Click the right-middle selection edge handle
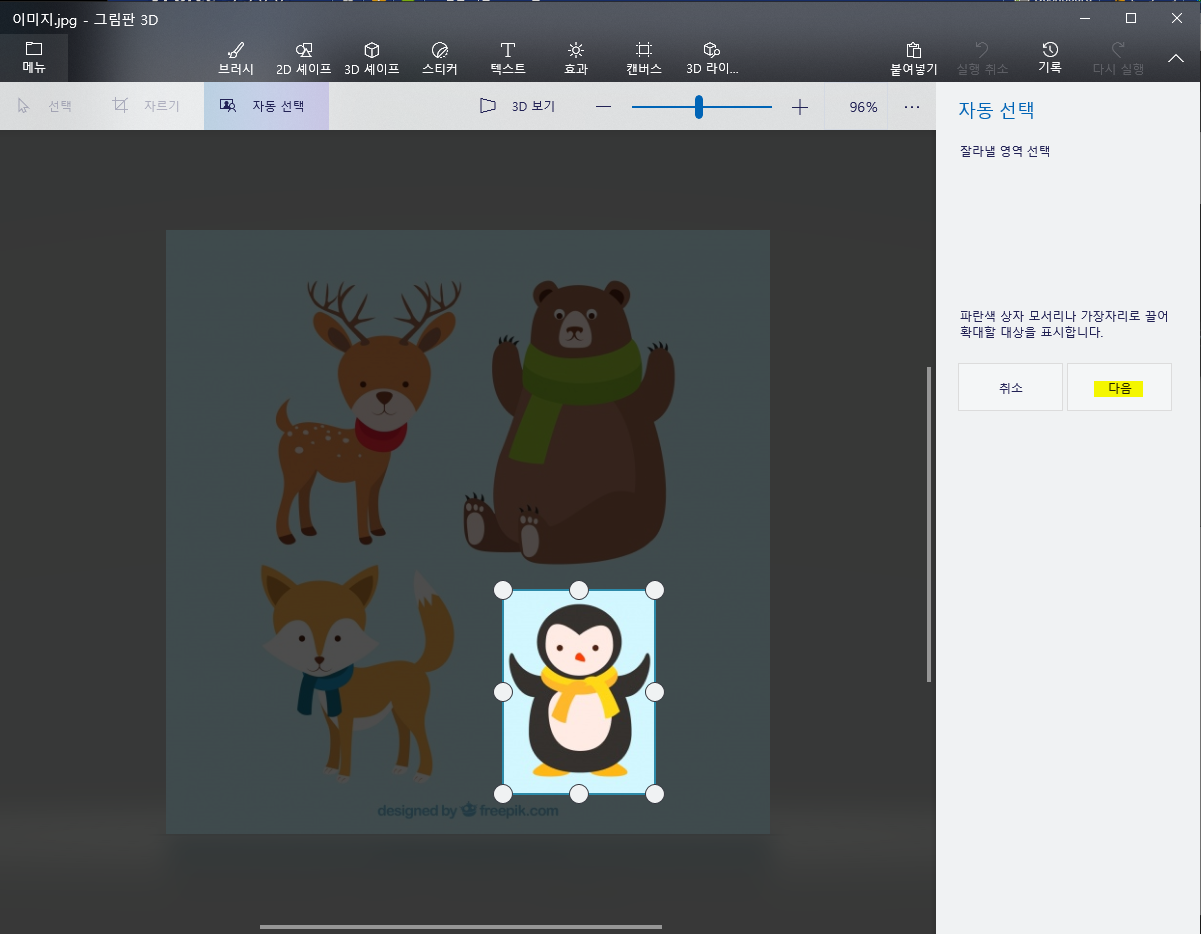 tap(655, 692)
